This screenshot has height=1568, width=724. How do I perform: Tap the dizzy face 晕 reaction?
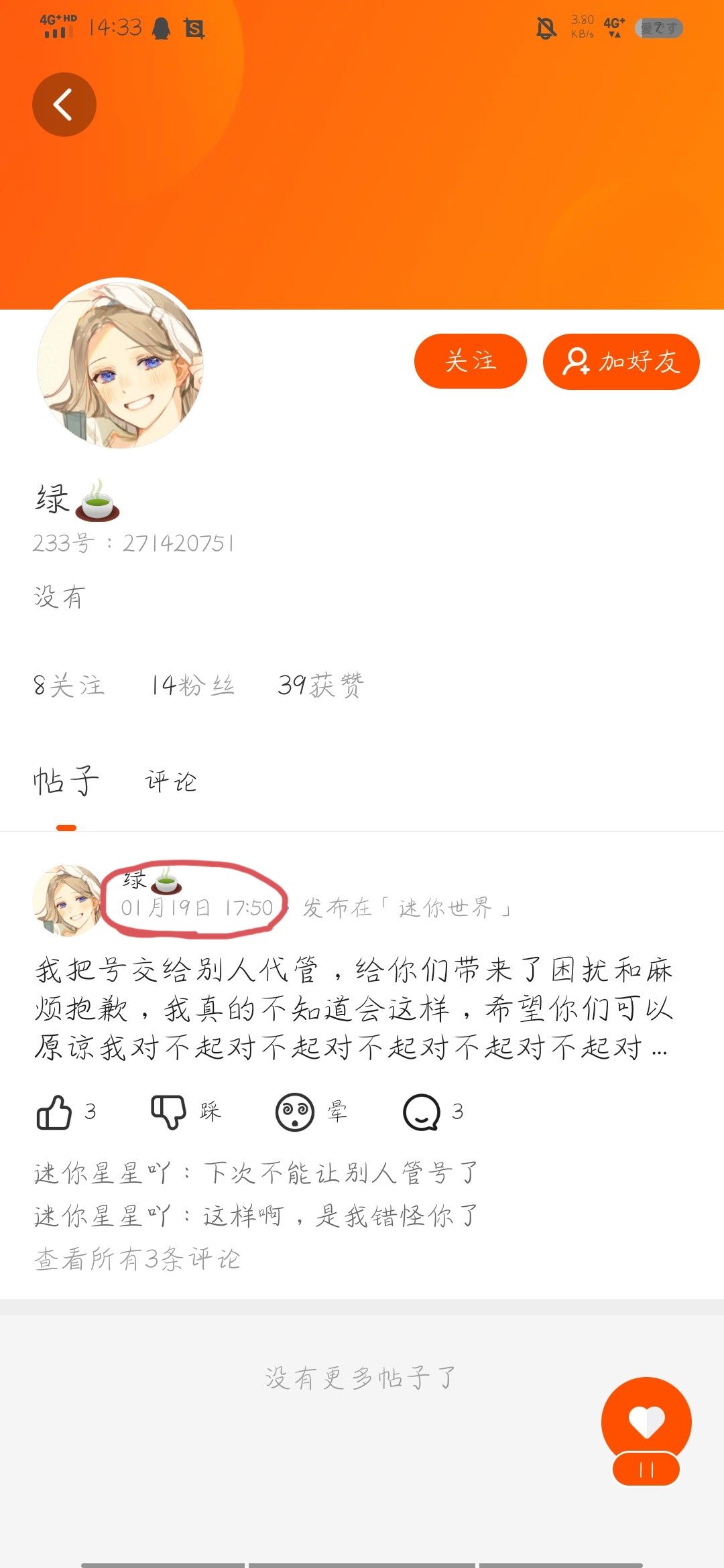click(295, 1112)
